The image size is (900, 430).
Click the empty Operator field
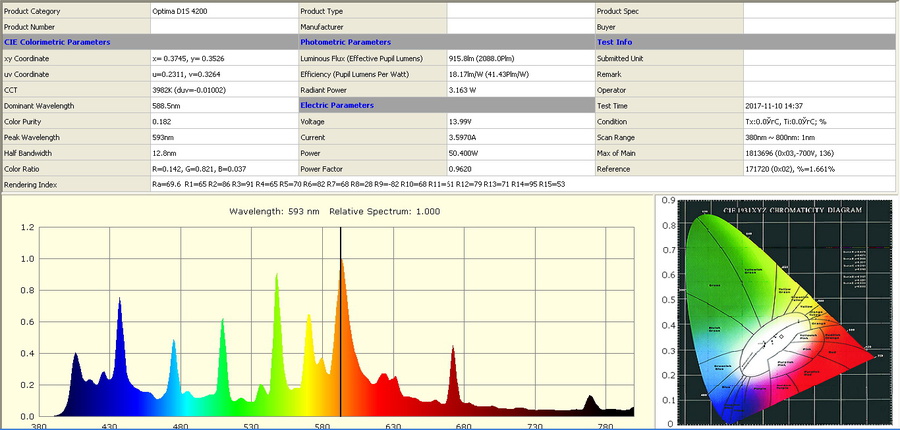click(x=819, y=90)
